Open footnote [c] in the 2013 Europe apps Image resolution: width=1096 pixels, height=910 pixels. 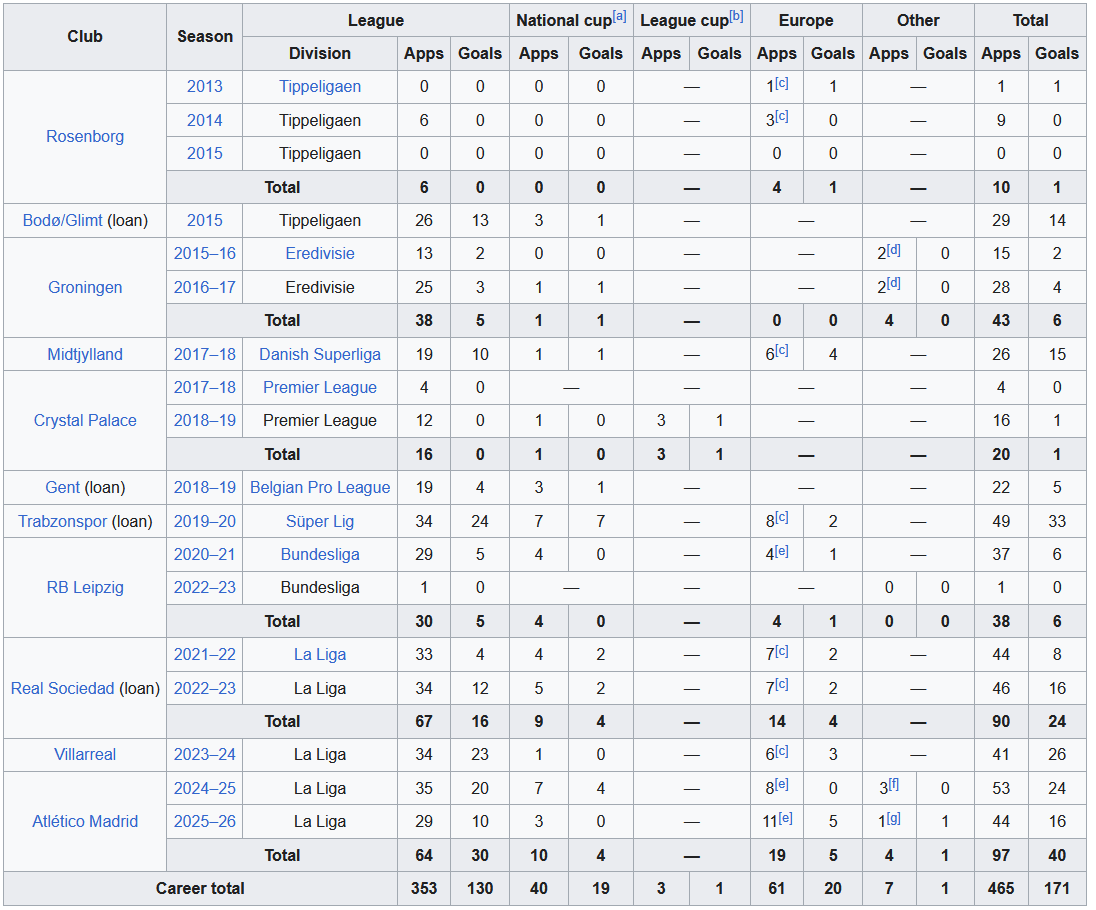pos(781,82)
